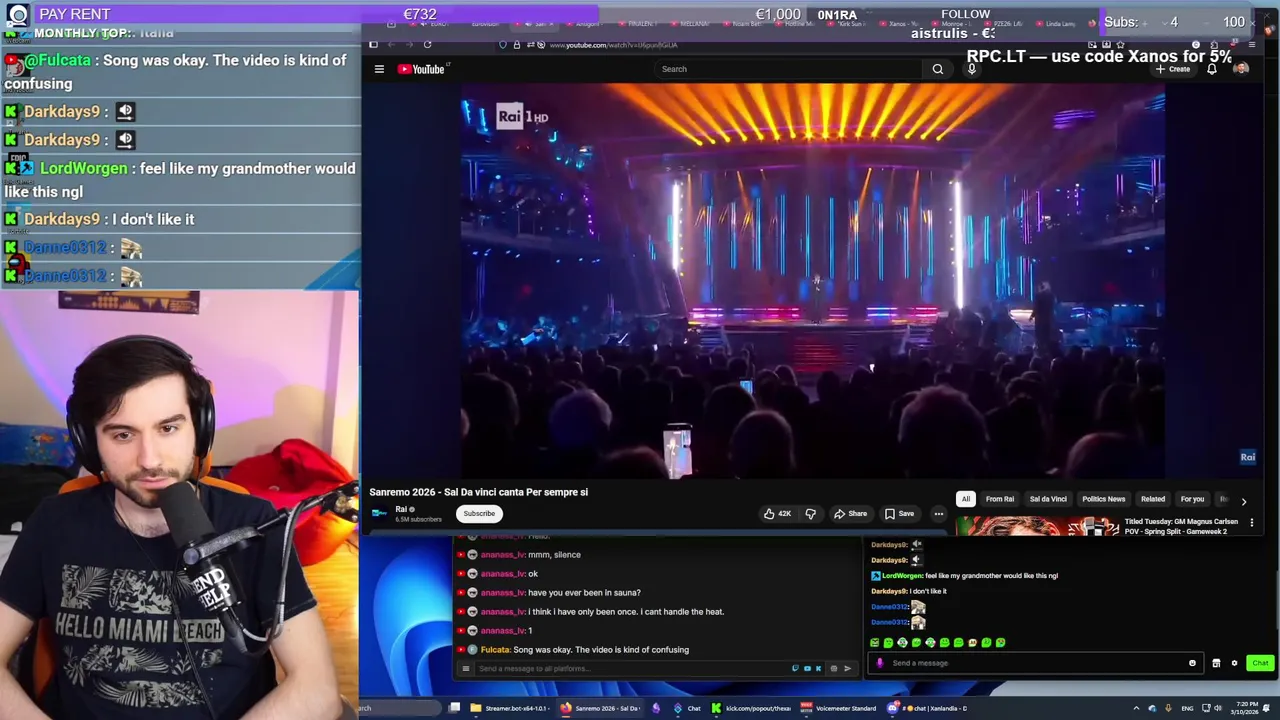This screenshot has width=1280, height=720.
Task: Click the green Chat send button
Action: tap(1260, 663)
